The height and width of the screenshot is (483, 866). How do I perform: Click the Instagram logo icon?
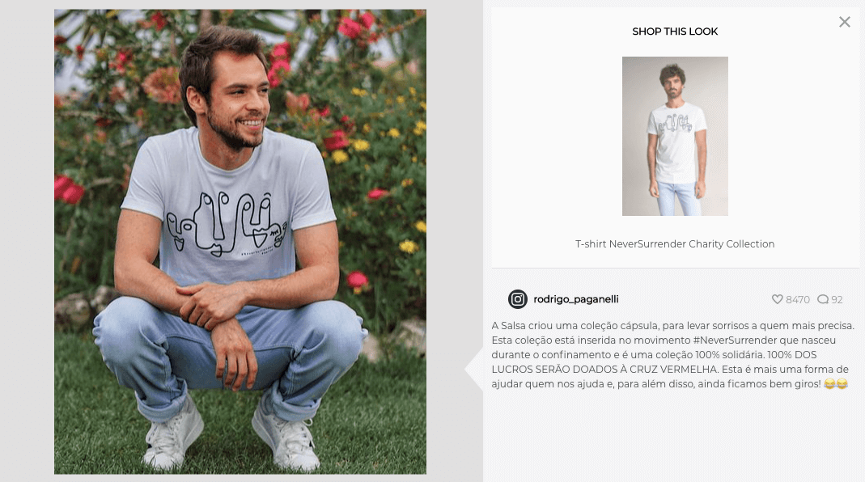(518, 299)
